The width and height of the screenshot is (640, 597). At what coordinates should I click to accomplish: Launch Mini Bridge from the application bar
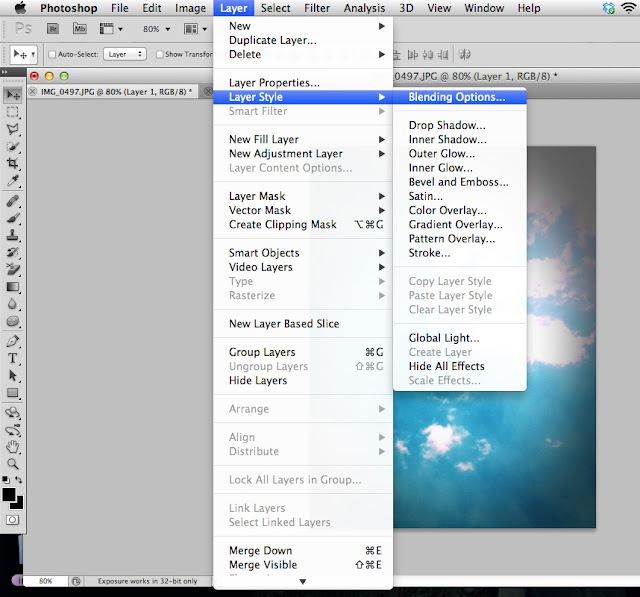tap(80, 29)
